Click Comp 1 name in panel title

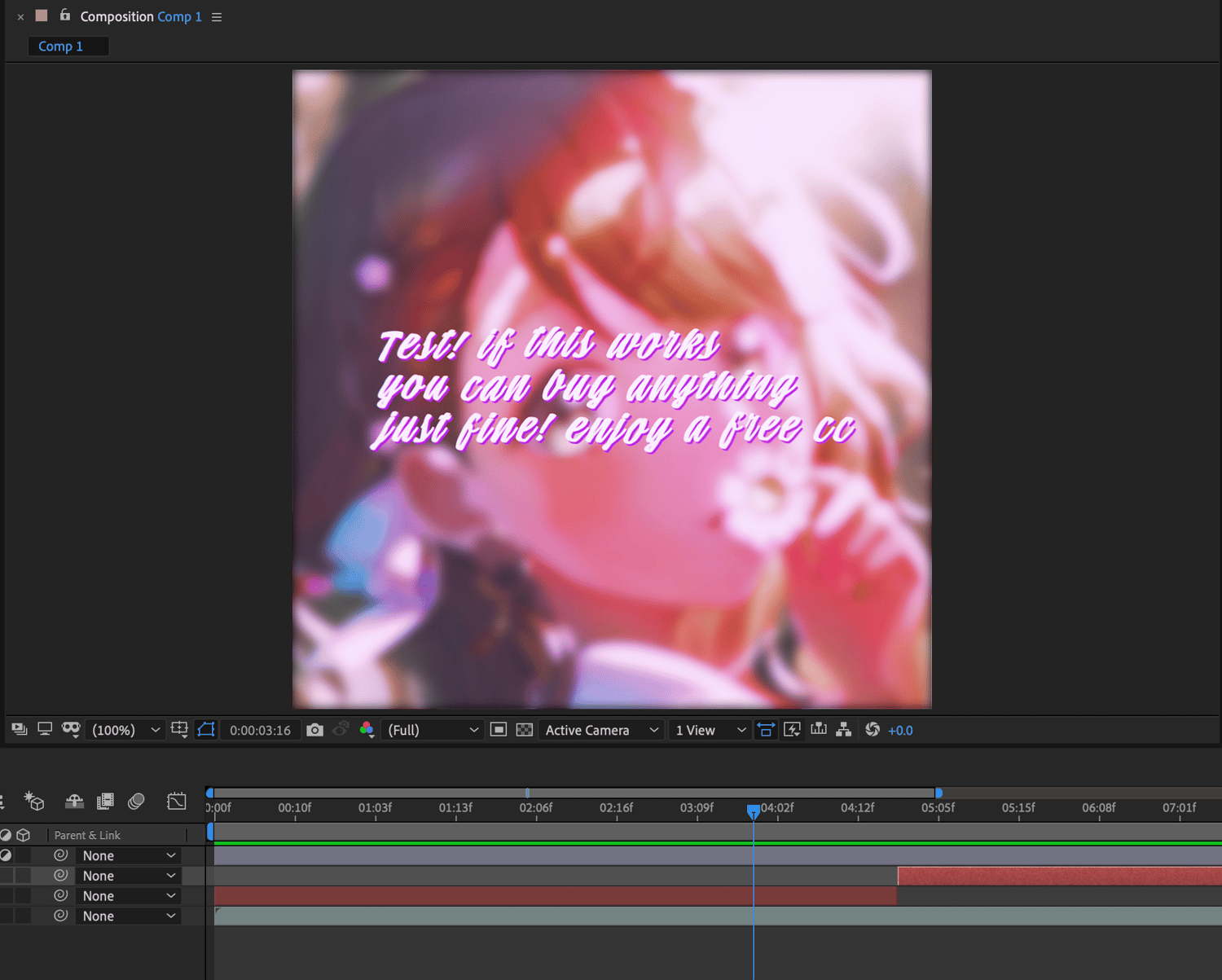[x=179, y=16]
